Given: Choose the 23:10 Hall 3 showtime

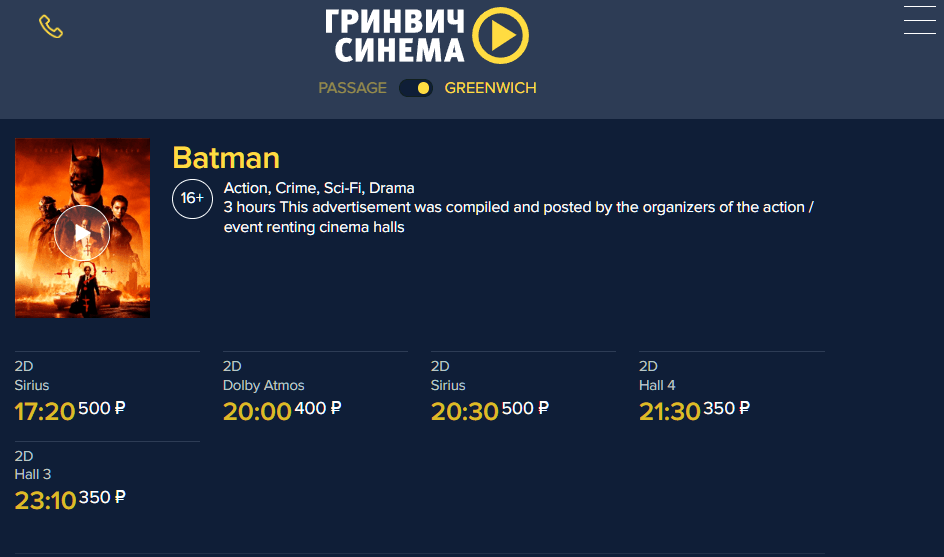Looking at the screenshot, I should point(45,499).
